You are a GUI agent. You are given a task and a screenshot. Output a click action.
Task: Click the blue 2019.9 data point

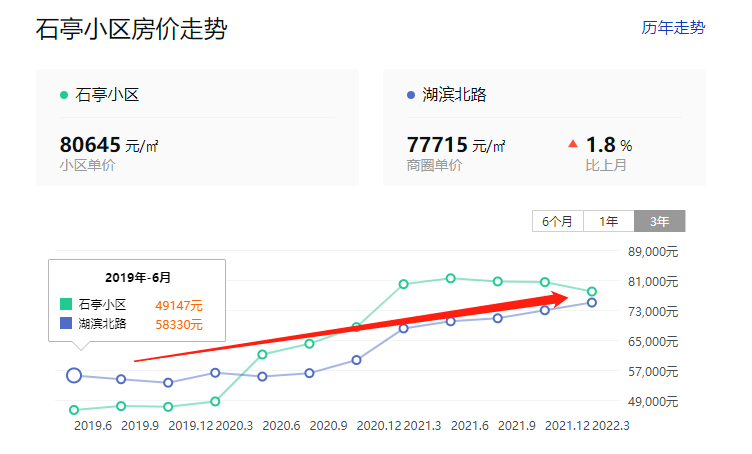click(121, 379)
